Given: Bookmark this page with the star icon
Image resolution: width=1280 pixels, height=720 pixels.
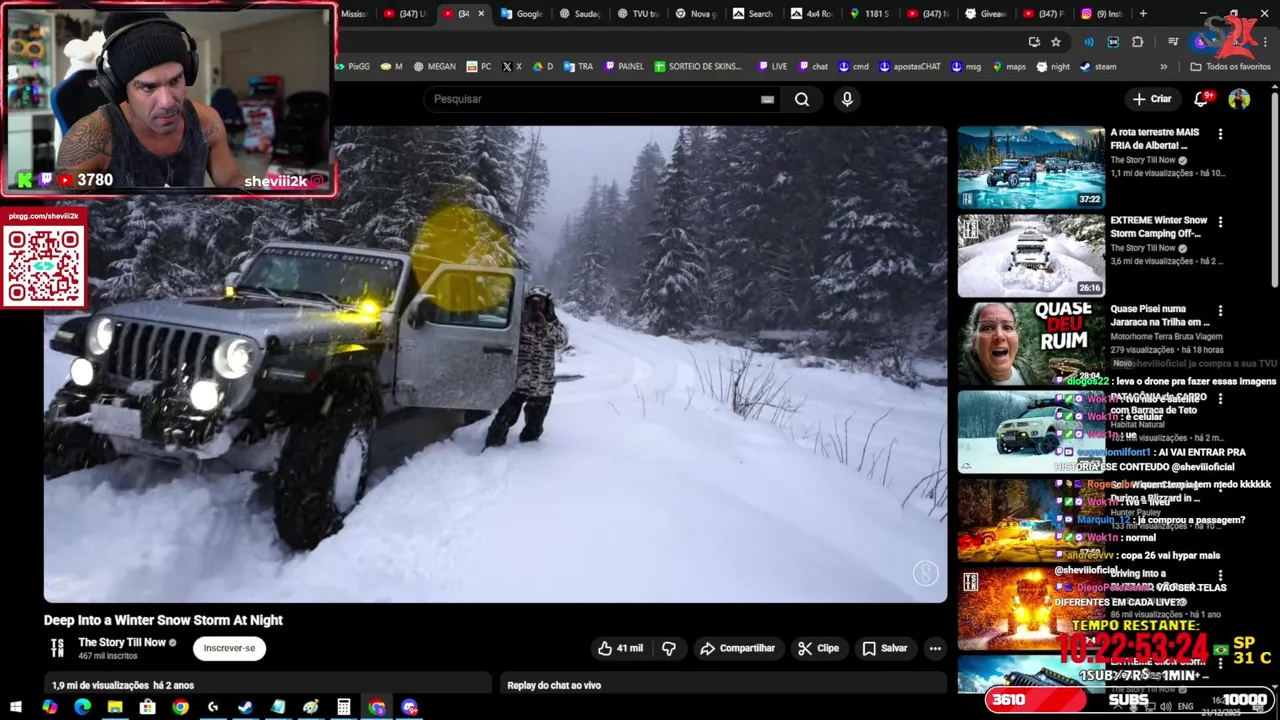Looking at the screenshot, I should (x=1056, y=42).
